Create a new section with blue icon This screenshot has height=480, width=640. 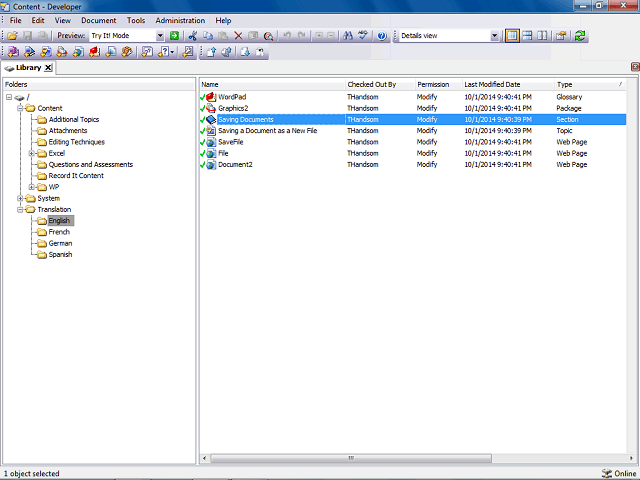[29, 52]
